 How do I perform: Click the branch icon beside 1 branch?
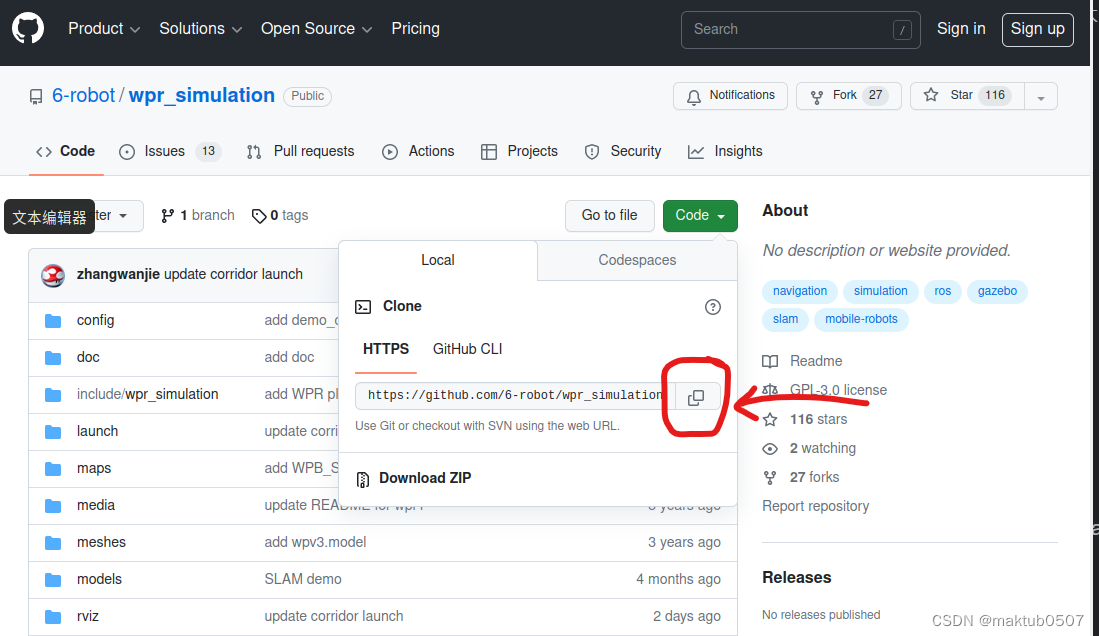[x=167, y=216]
